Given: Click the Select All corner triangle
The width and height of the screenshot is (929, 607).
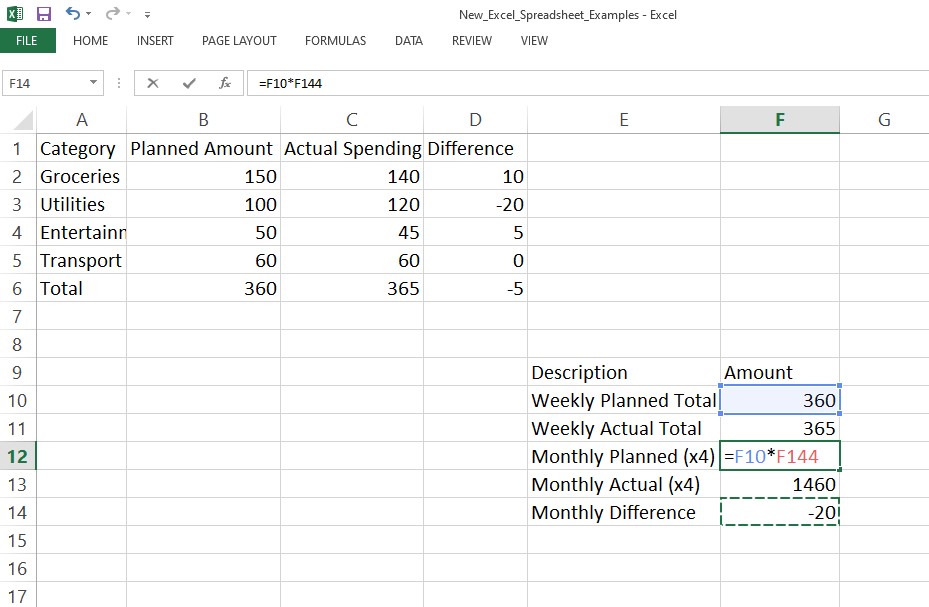Looking at the screenshot, I should (19, 121).
